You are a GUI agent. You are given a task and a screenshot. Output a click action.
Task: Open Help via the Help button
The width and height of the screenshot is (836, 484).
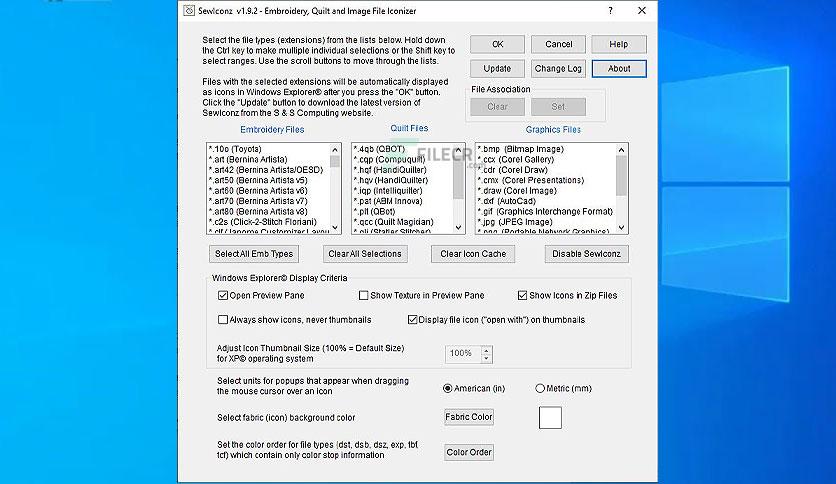[619, 44]
